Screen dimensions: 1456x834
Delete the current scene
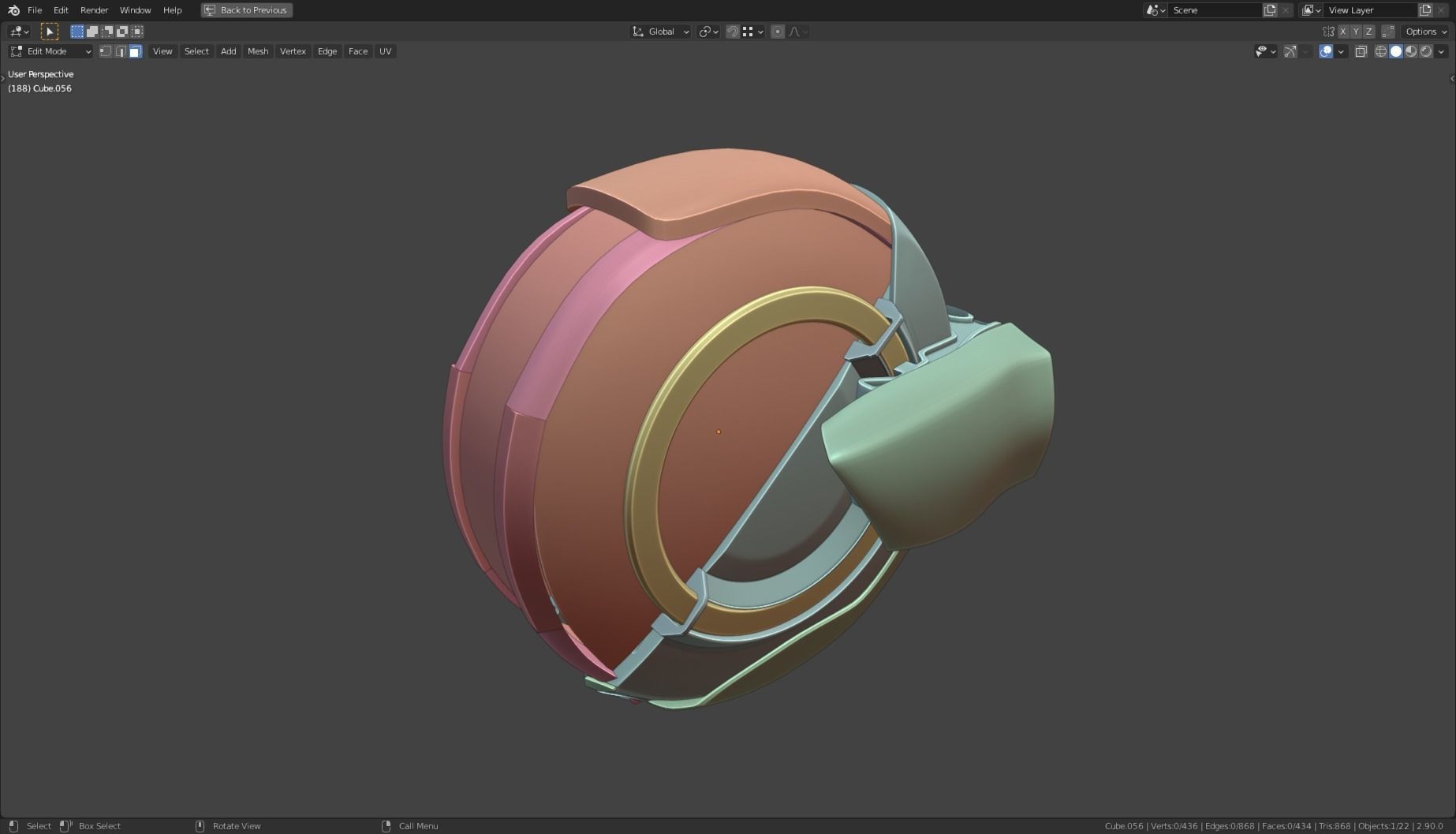1286,10
